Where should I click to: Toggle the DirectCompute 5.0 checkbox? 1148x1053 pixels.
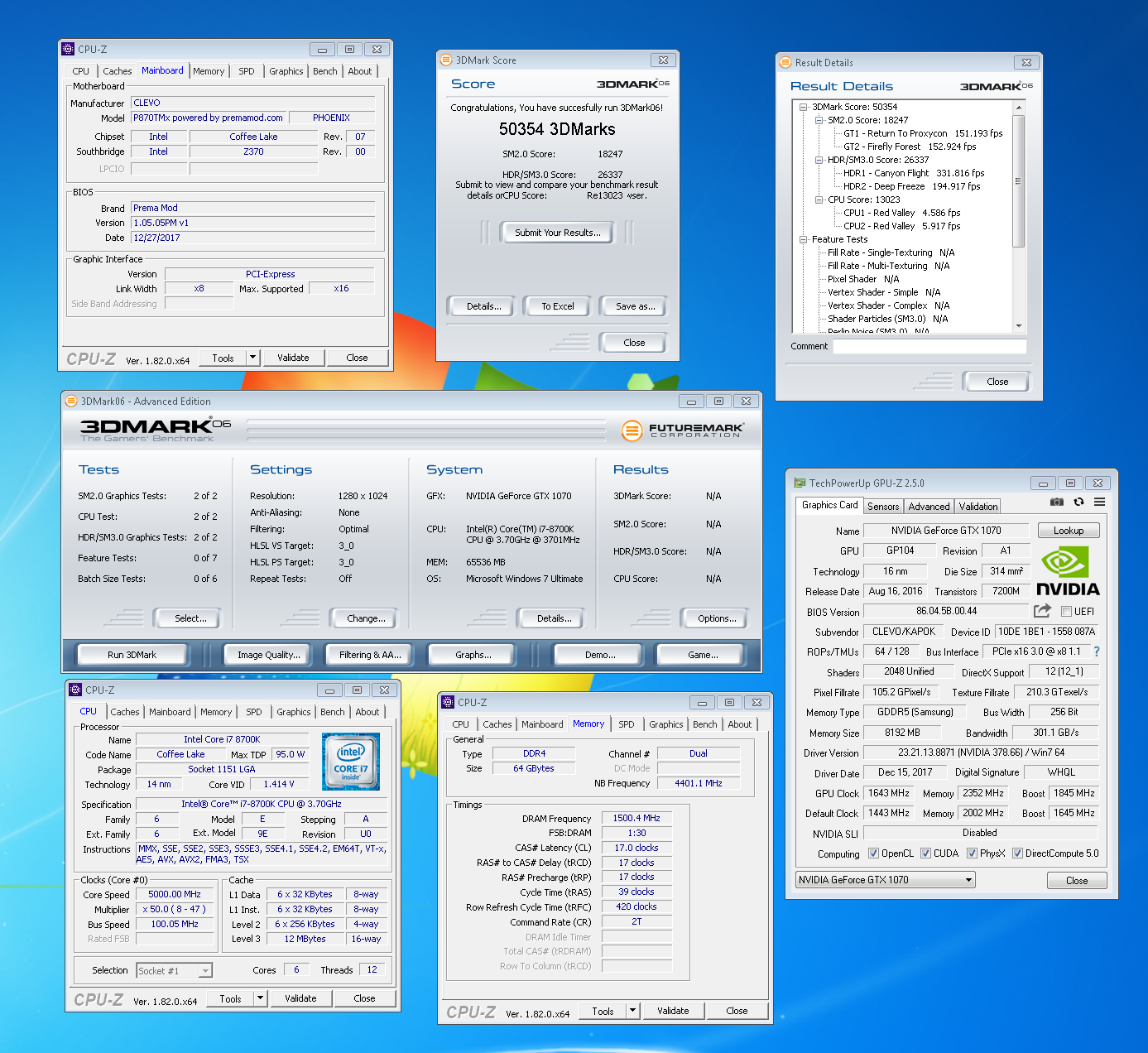(x=1017, y=853)
